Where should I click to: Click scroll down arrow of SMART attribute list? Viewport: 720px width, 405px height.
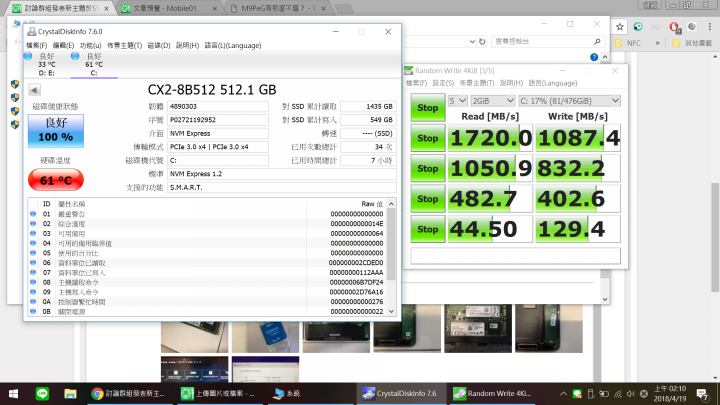[391, 311]
